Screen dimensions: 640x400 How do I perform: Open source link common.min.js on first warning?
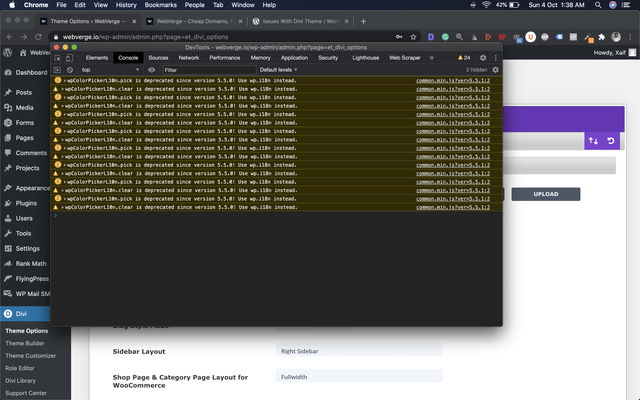pos(453,80)
